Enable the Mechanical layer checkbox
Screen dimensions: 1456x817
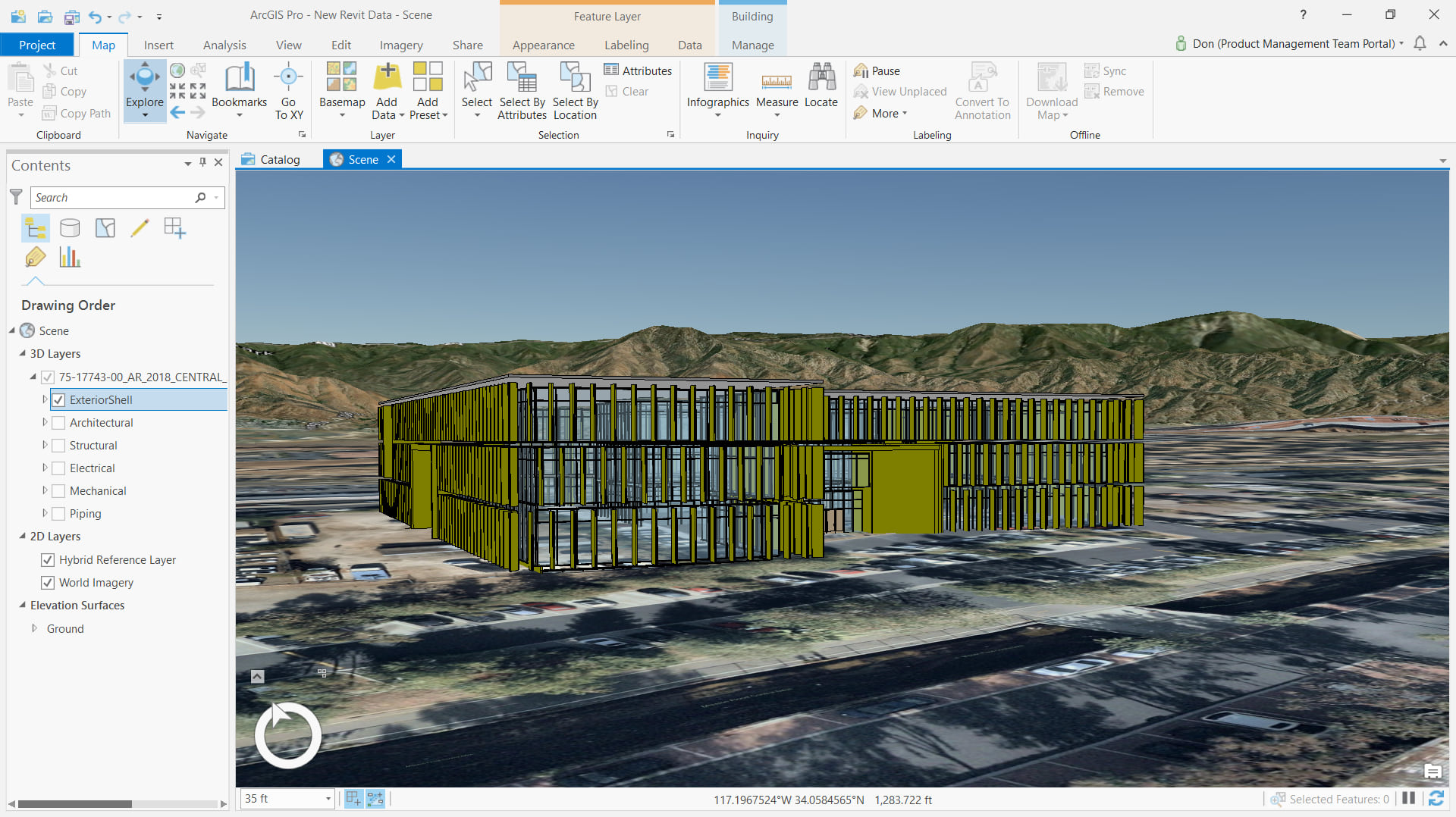click(x=58, y=490)
